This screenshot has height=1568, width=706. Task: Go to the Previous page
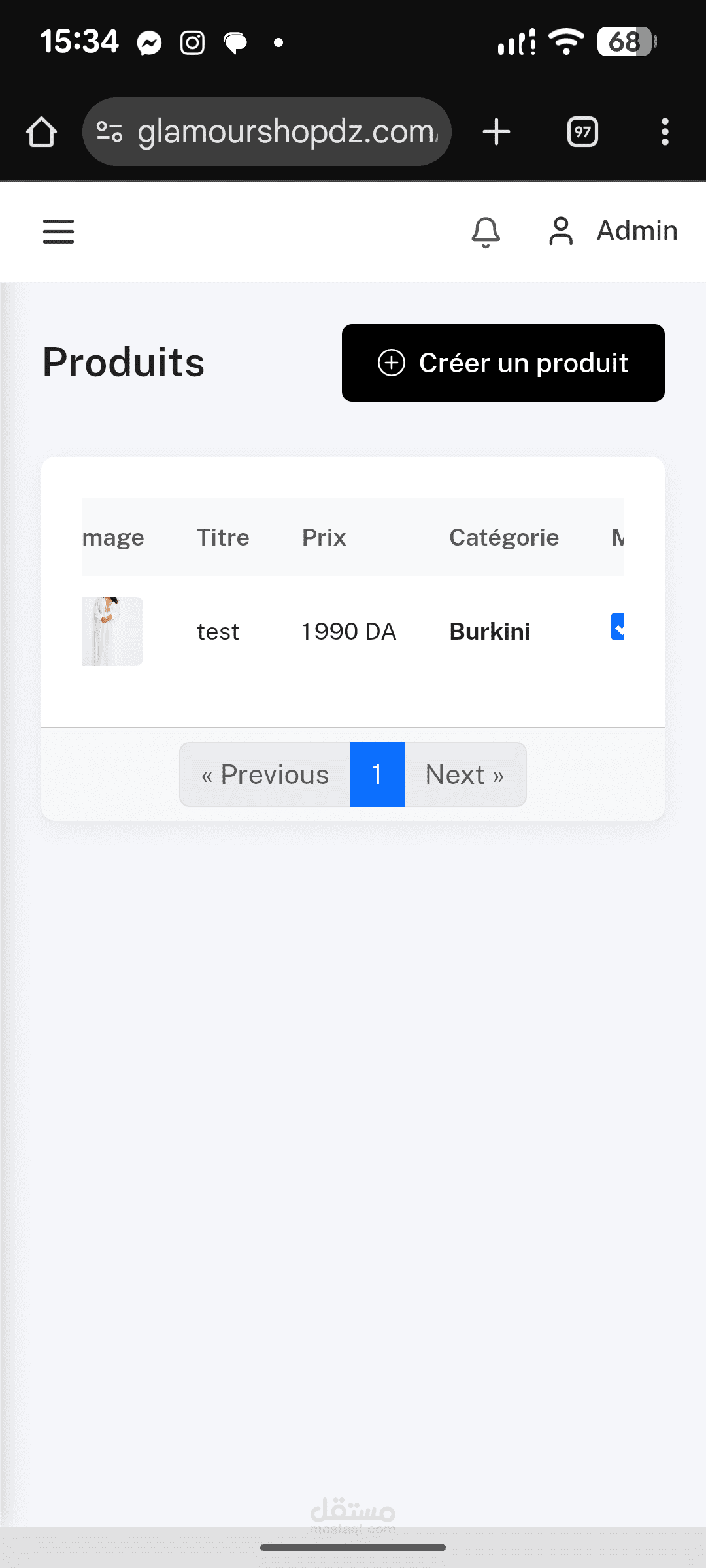point(265,775)
